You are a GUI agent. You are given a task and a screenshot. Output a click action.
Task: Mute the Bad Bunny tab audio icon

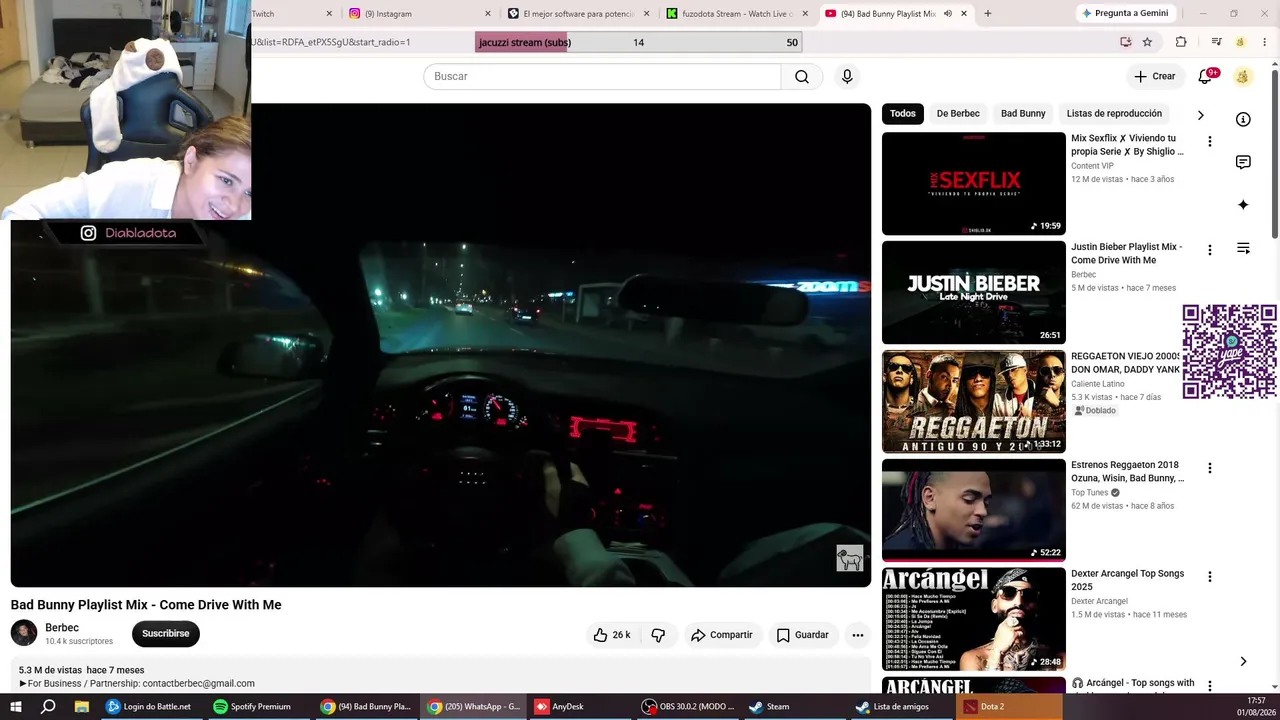tap(947, 14)
